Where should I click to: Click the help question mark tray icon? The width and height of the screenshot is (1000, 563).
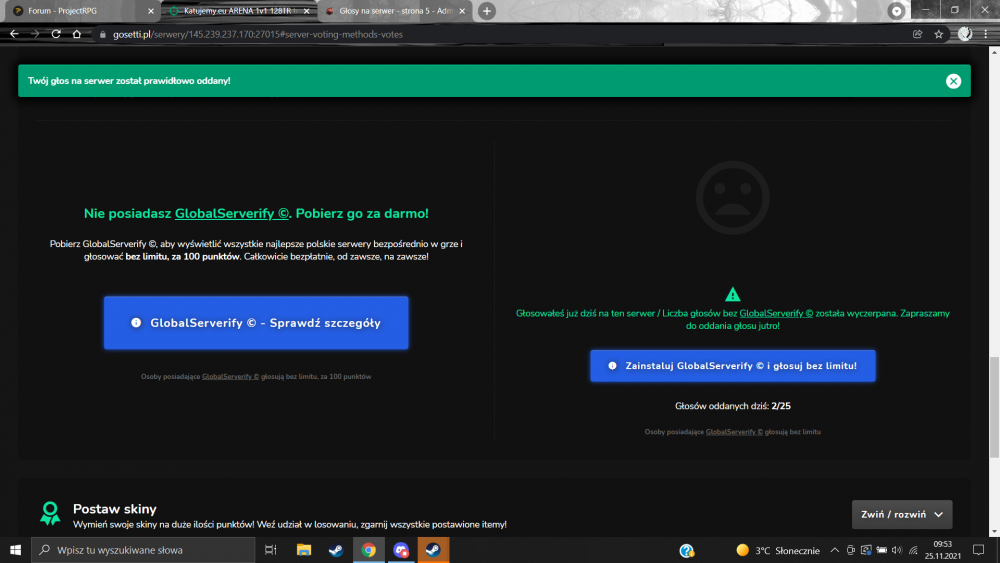[686, 550]
